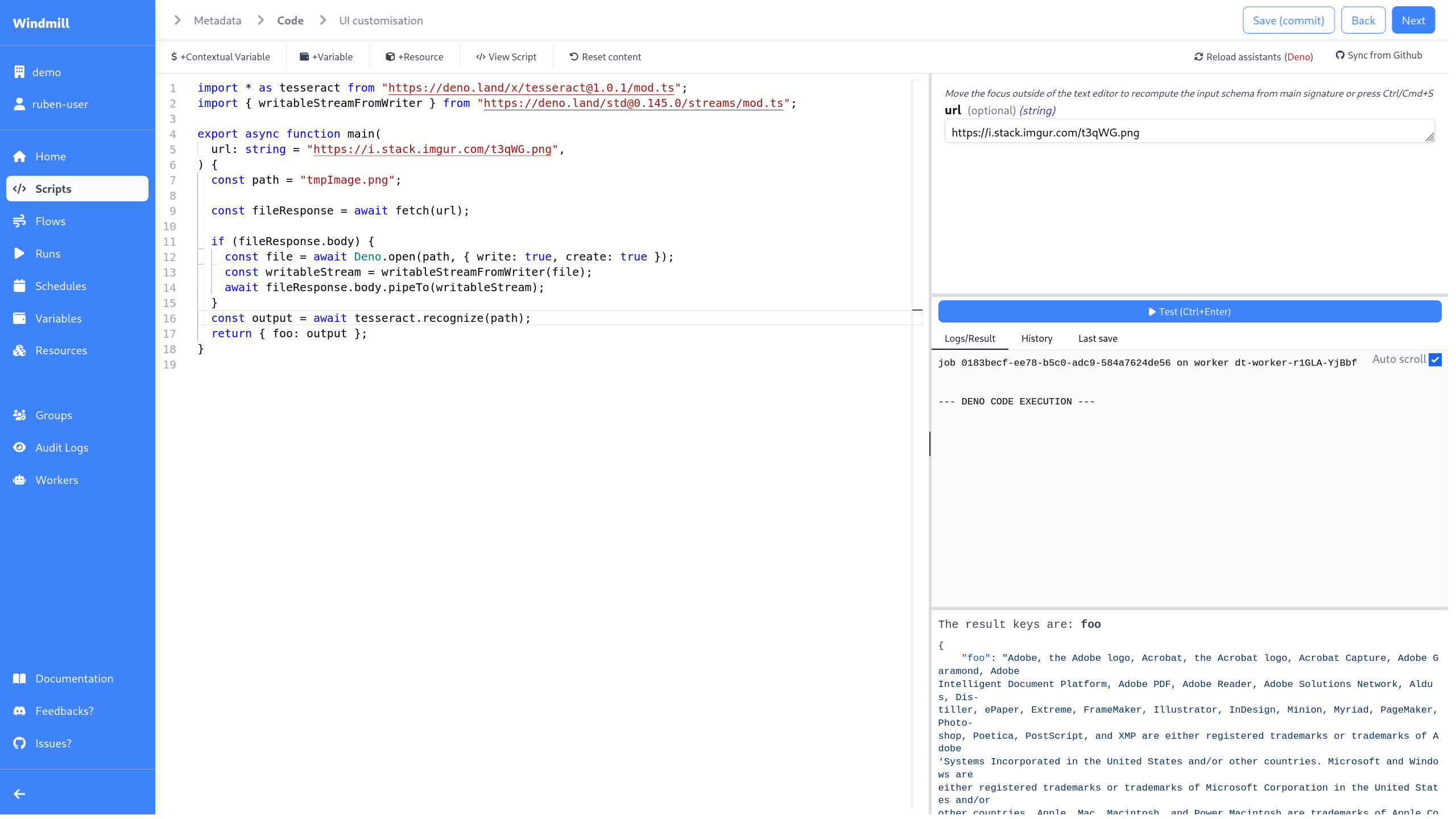Screen dimensions: 1456x819
Task: Open Audit Logs eye icon
Action: (x=19, y=448)
